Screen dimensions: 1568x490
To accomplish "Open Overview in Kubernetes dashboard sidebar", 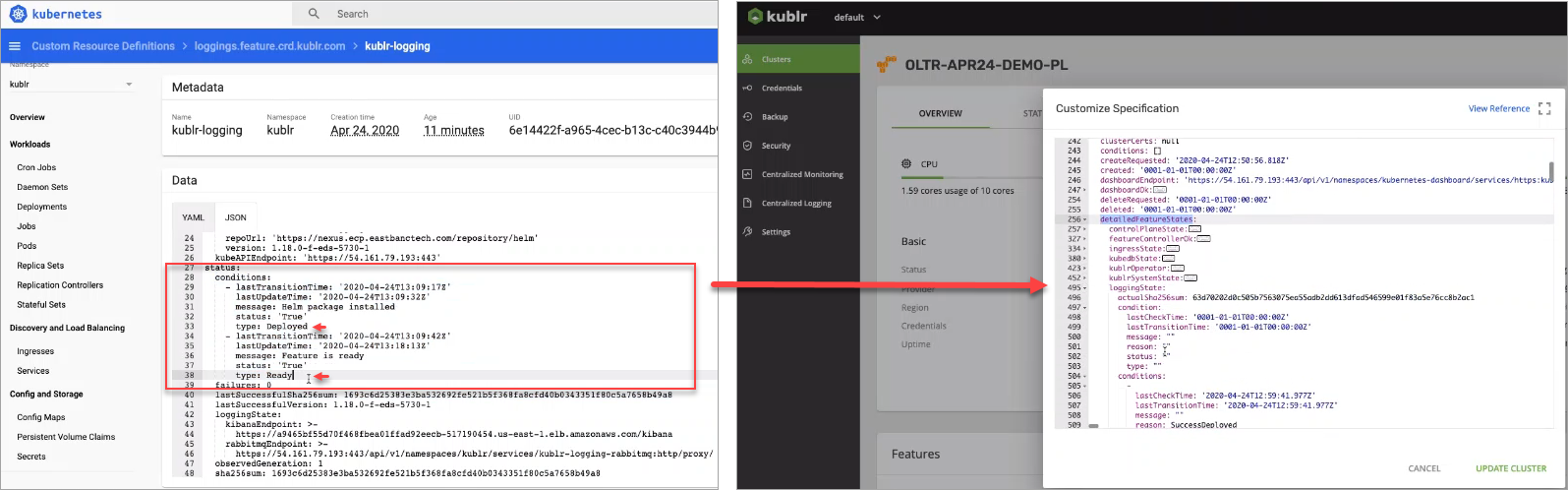I will 28,117.
